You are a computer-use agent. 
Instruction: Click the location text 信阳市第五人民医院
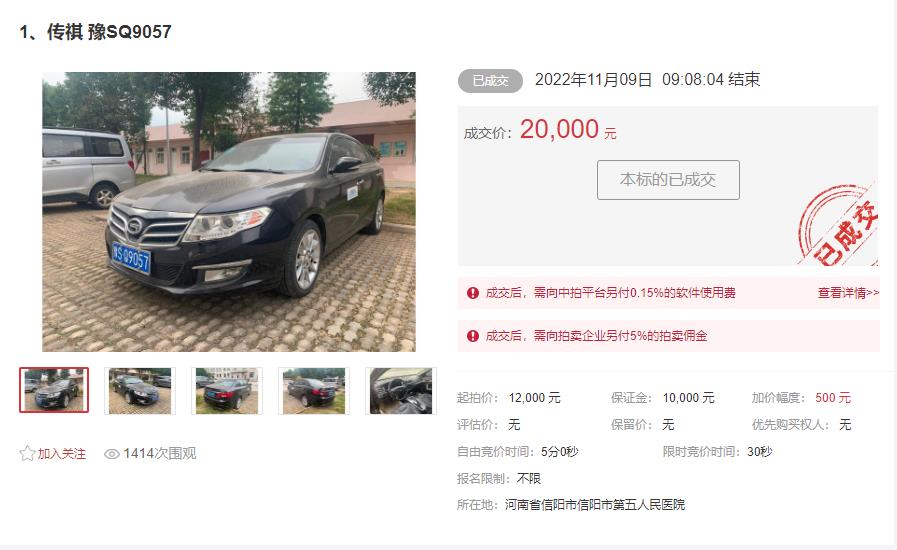tap(631, 505)
